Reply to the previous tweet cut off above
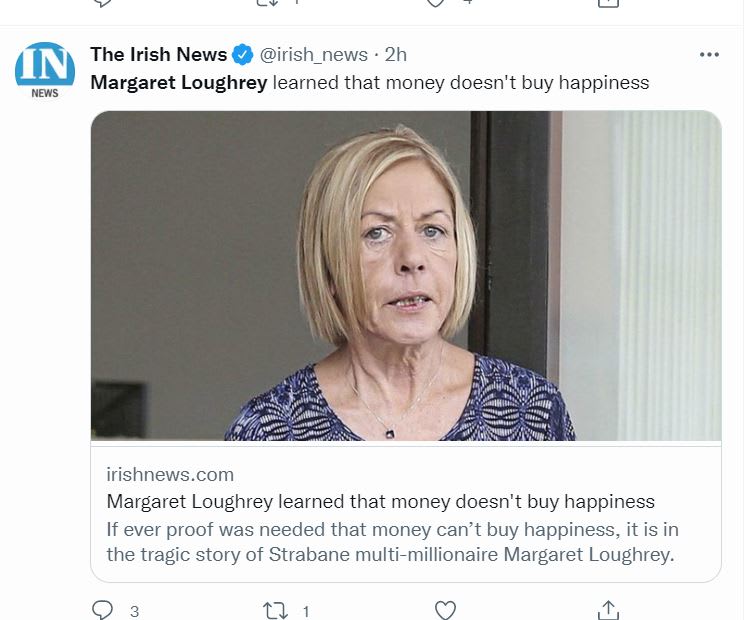The height and width of the screenshot is (620, 756). pos(102,3)
